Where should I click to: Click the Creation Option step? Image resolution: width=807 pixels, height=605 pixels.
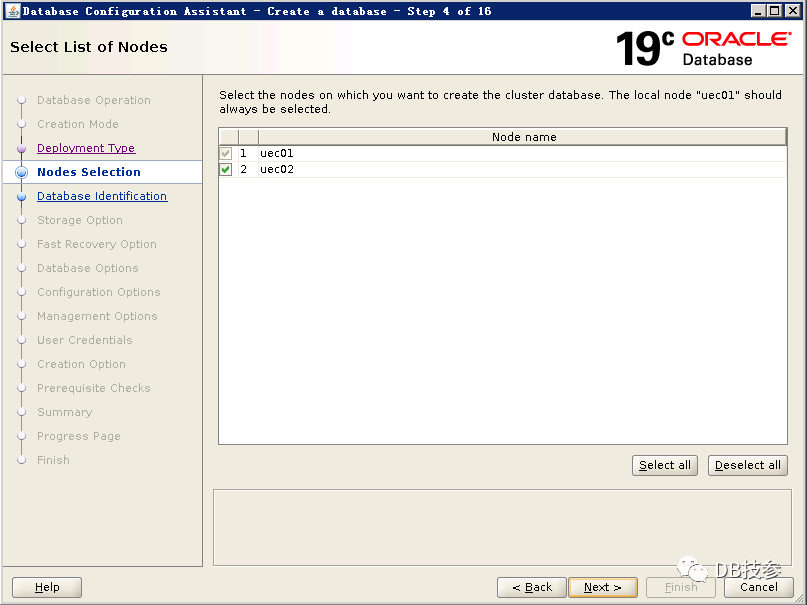click(x=81, y=364)
